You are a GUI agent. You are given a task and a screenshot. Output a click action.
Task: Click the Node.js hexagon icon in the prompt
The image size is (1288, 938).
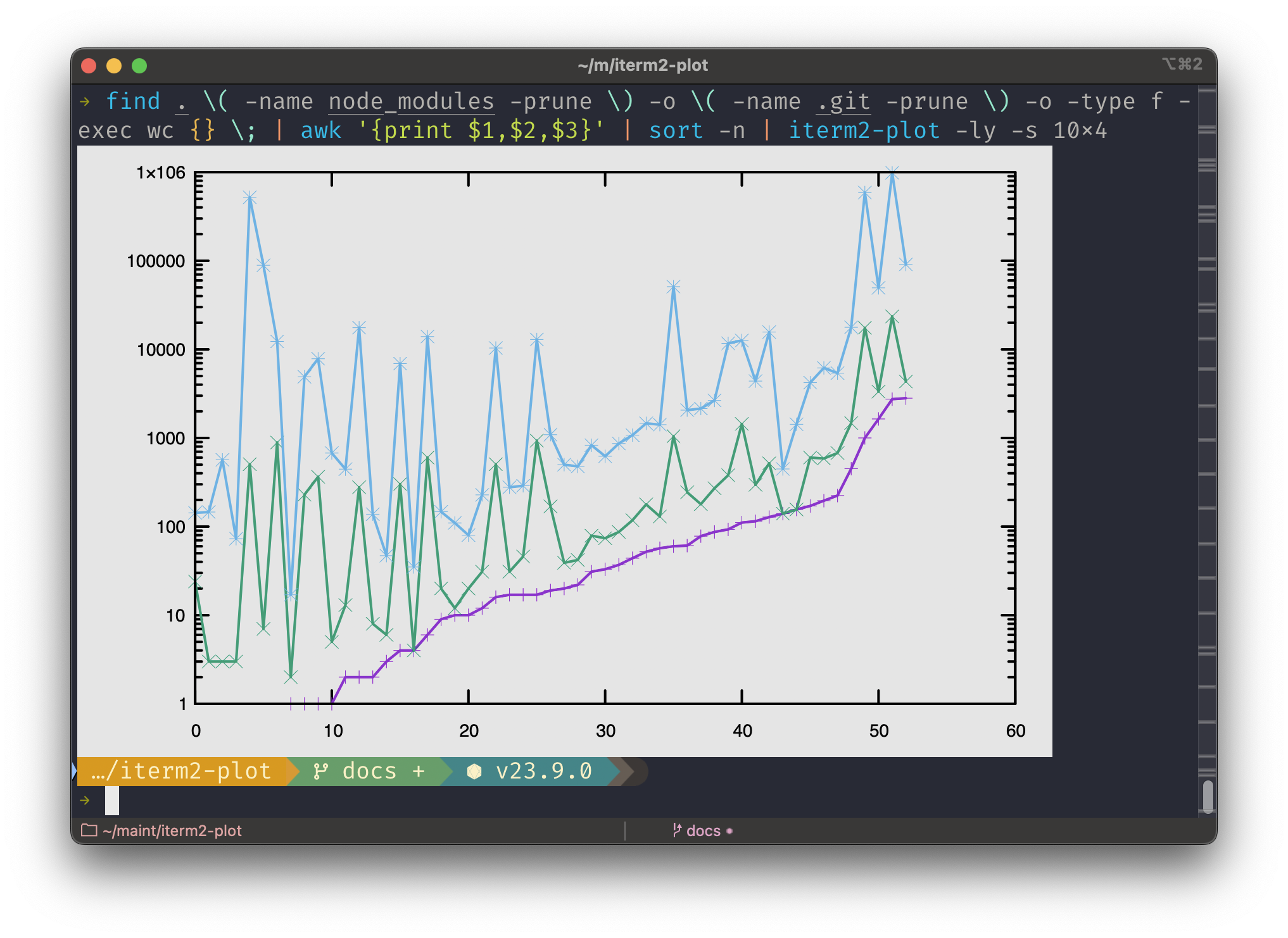click(474, 771)
